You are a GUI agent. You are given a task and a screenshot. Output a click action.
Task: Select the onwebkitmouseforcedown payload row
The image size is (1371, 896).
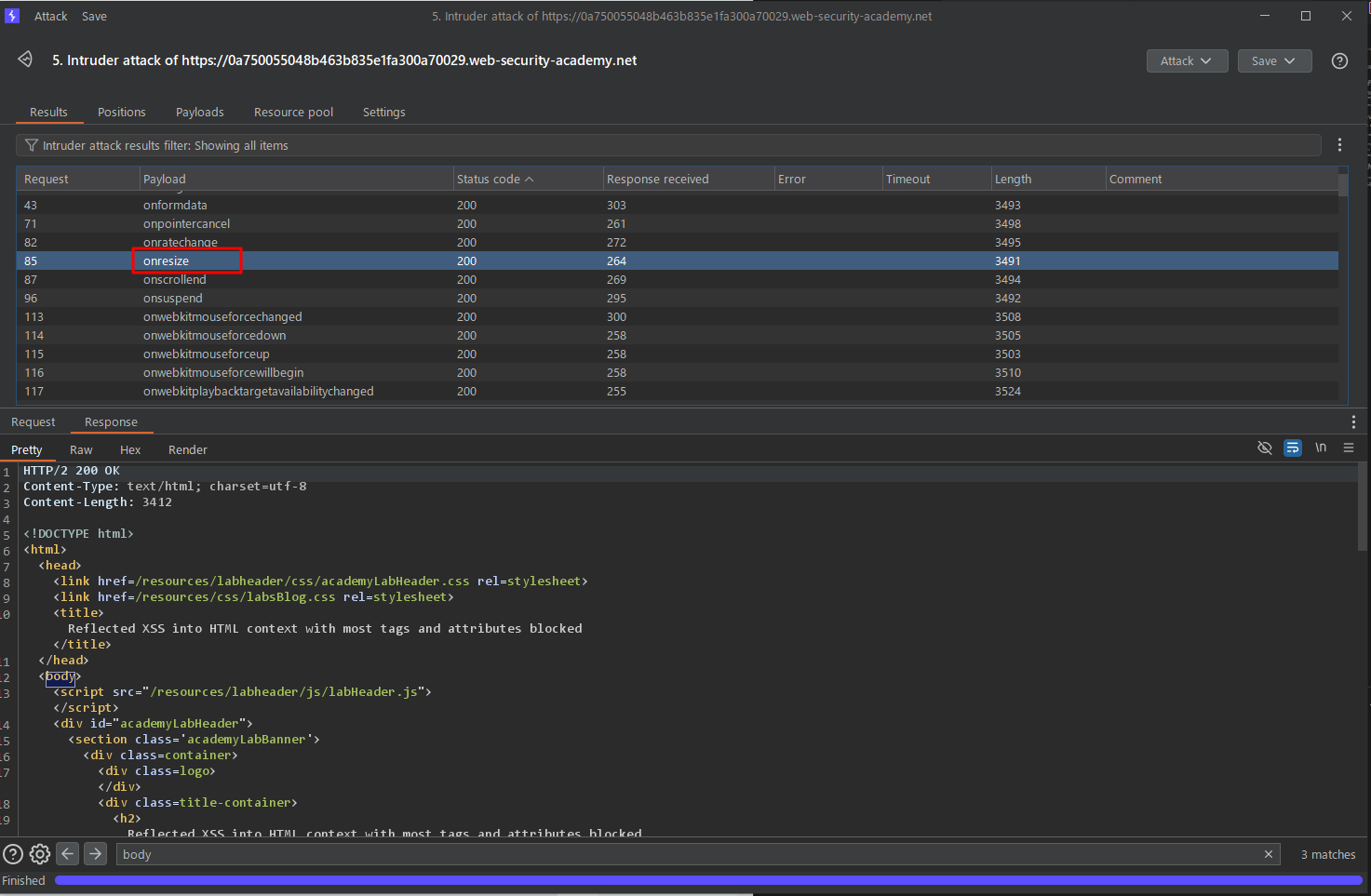click(678, 335)
